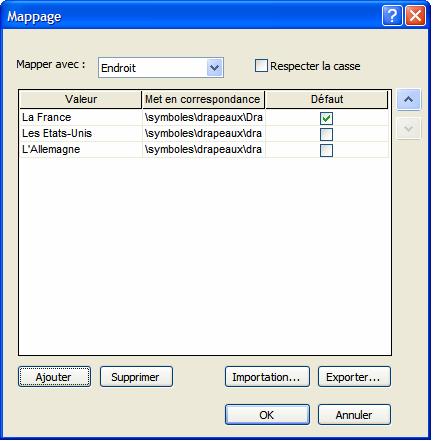Select the L'Allemagne mapped path cell
Screen dimensions: 433x441
(x=203, y=149)
